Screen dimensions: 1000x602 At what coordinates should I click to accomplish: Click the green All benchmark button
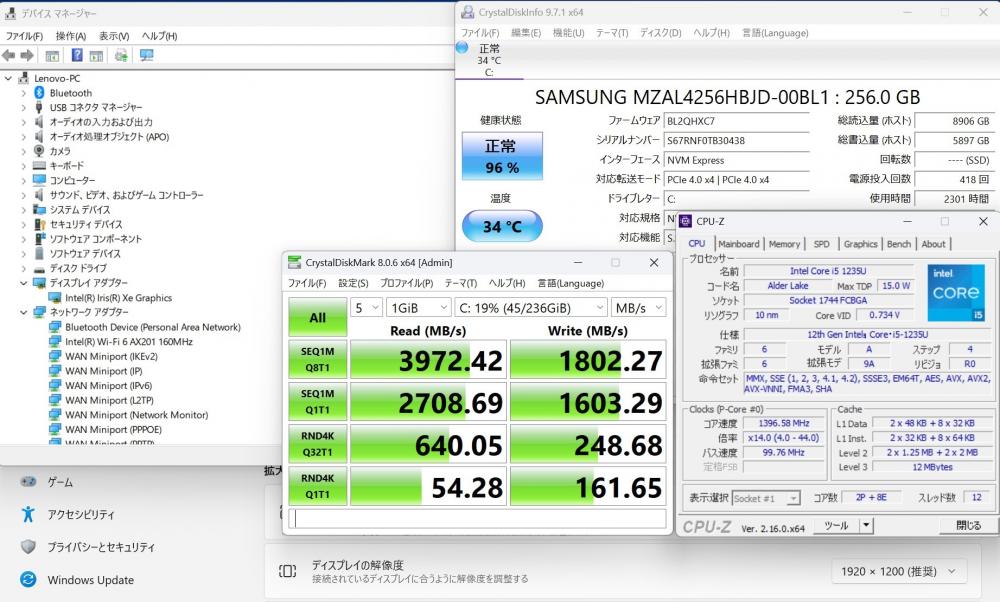point(317,317)
